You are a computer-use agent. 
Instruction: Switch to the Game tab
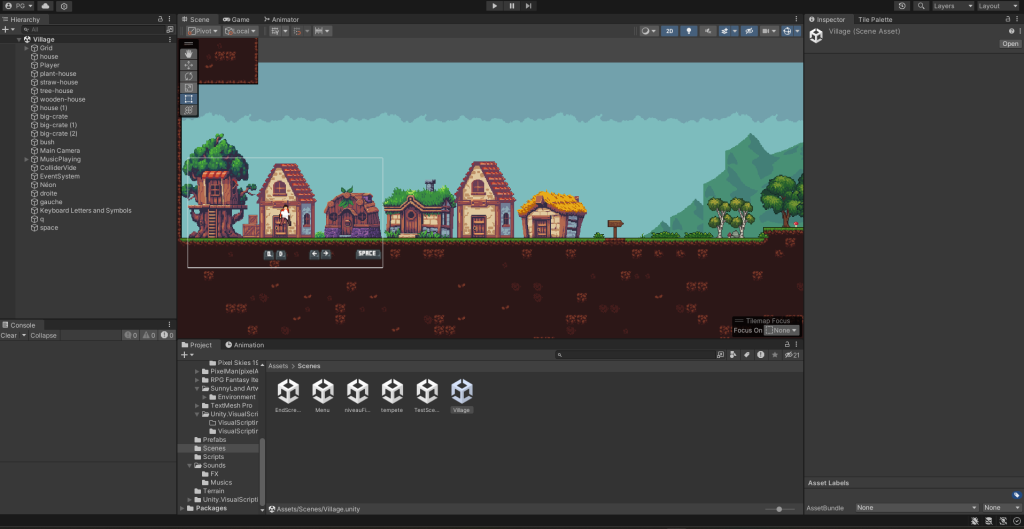click(x=236, y=20)
